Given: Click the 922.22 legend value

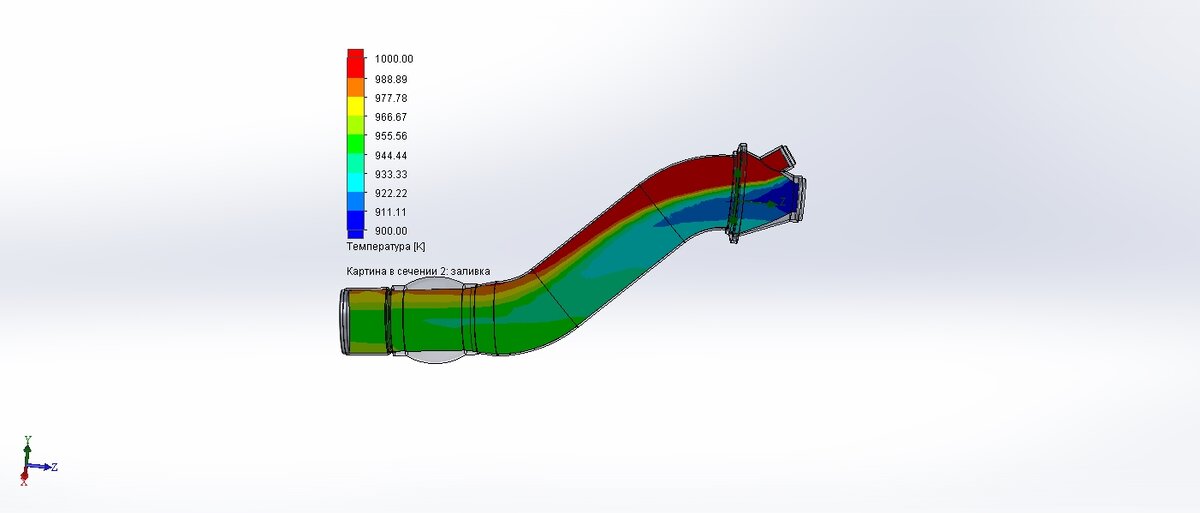Looking at the screenshot, I should pyautogui.click(x=391, y=193).
